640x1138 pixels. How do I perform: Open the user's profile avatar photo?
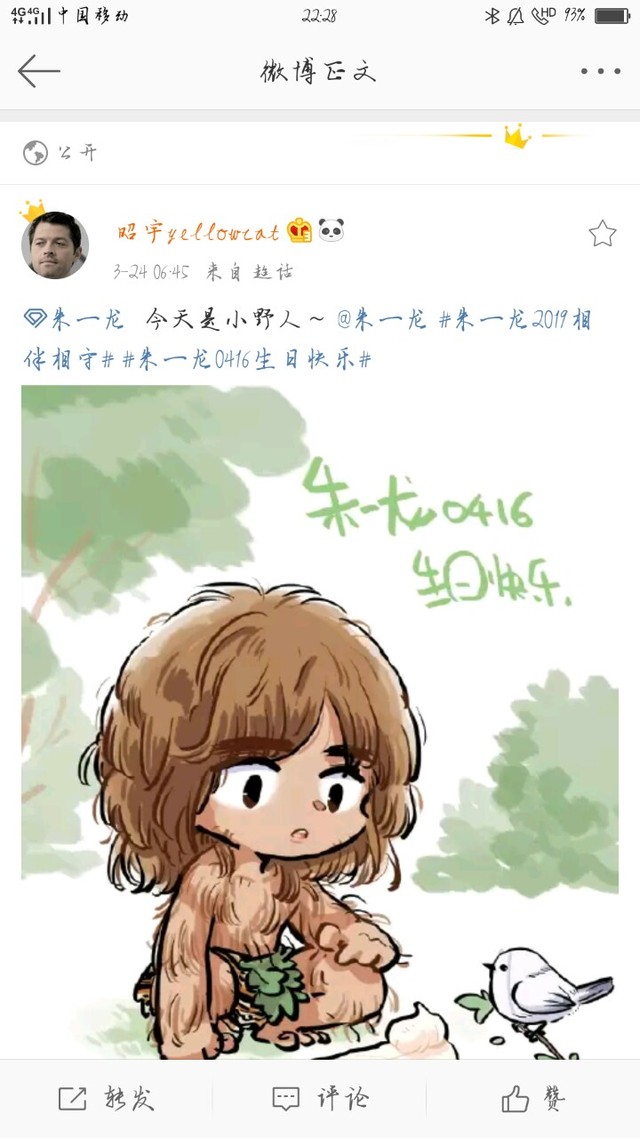point(55,245)
